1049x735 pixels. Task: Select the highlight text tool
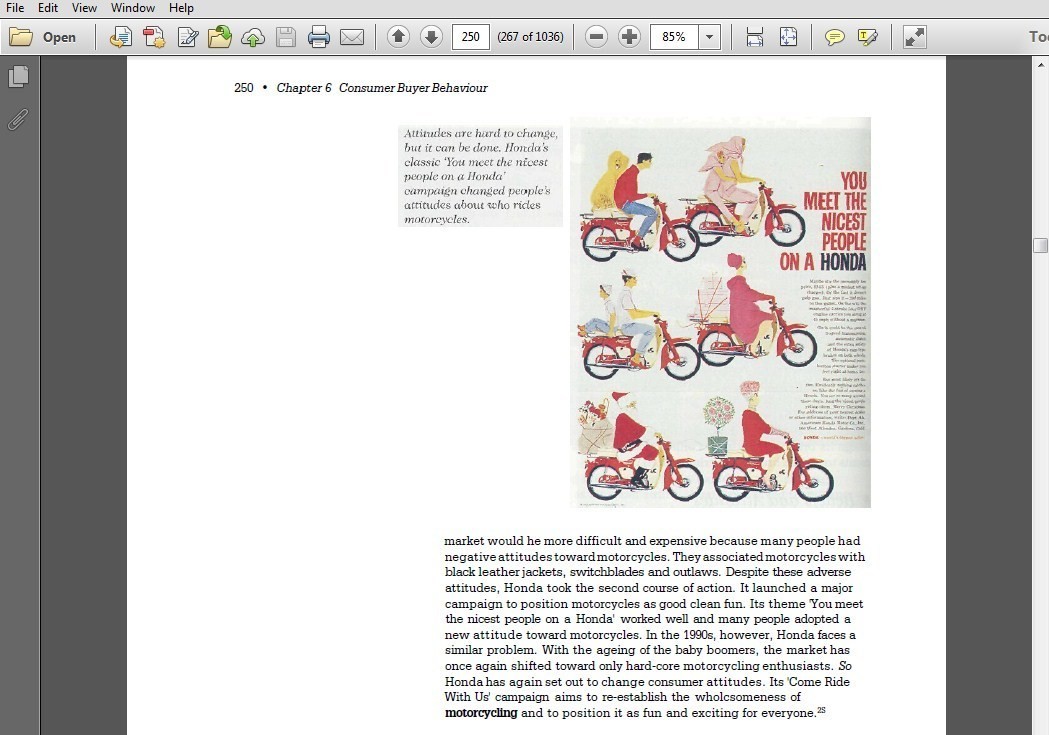pyautogui.click(x=867, y=37)
